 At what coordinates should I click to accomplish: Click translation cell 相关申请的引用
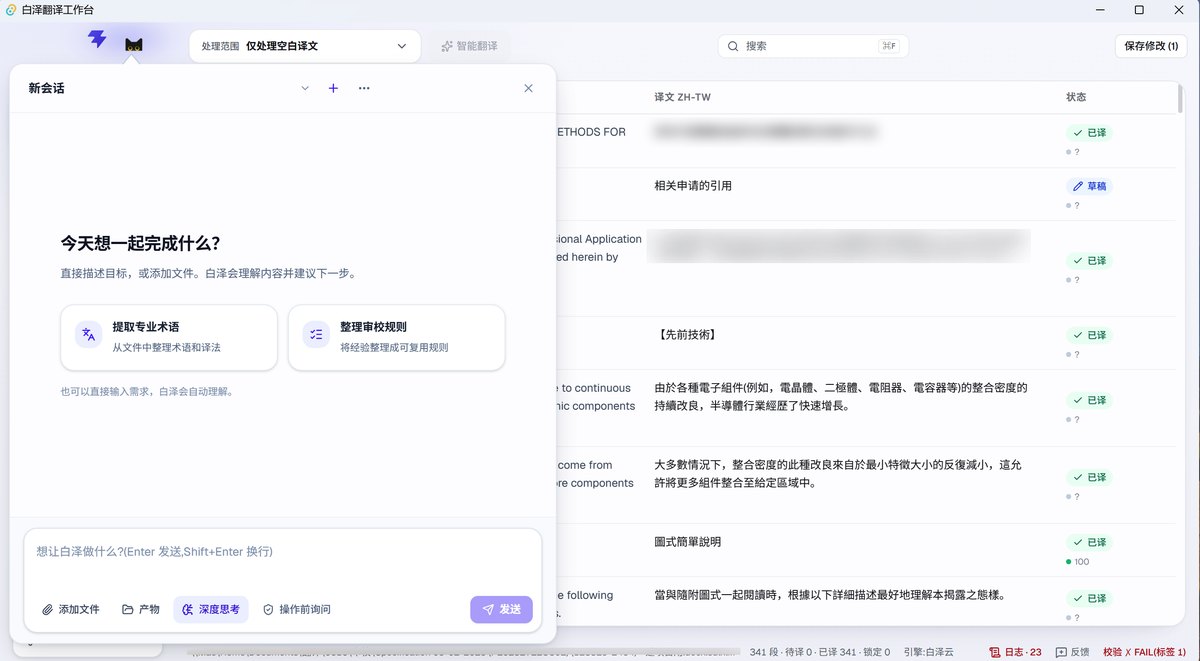(x=692, y=186)
